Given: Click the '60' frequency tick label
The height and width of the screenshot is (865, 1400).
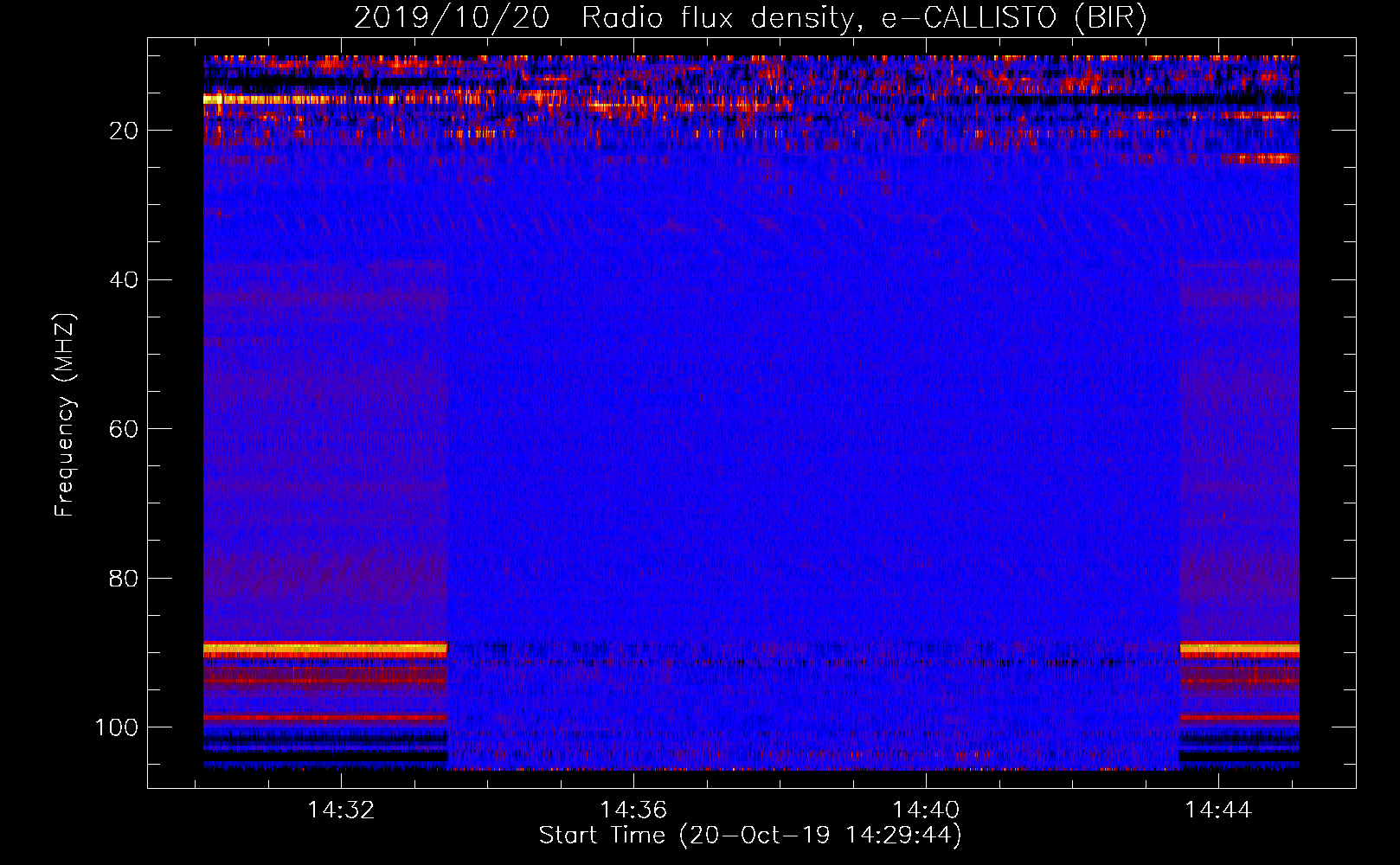Looking at the screenshot, I should [125, 429].
